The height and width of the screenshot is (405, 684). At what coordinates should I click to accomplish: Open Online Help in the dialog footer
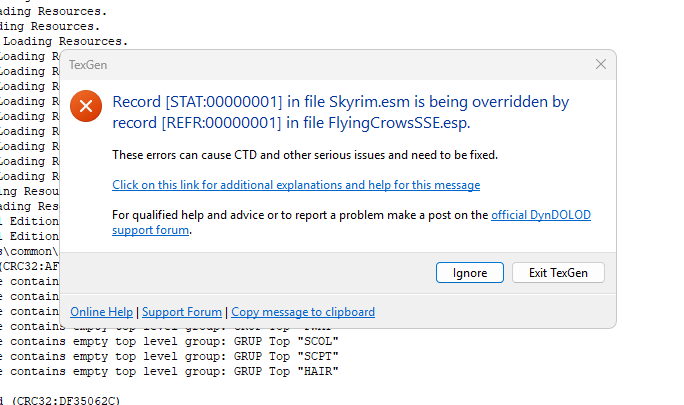point(101,312)
